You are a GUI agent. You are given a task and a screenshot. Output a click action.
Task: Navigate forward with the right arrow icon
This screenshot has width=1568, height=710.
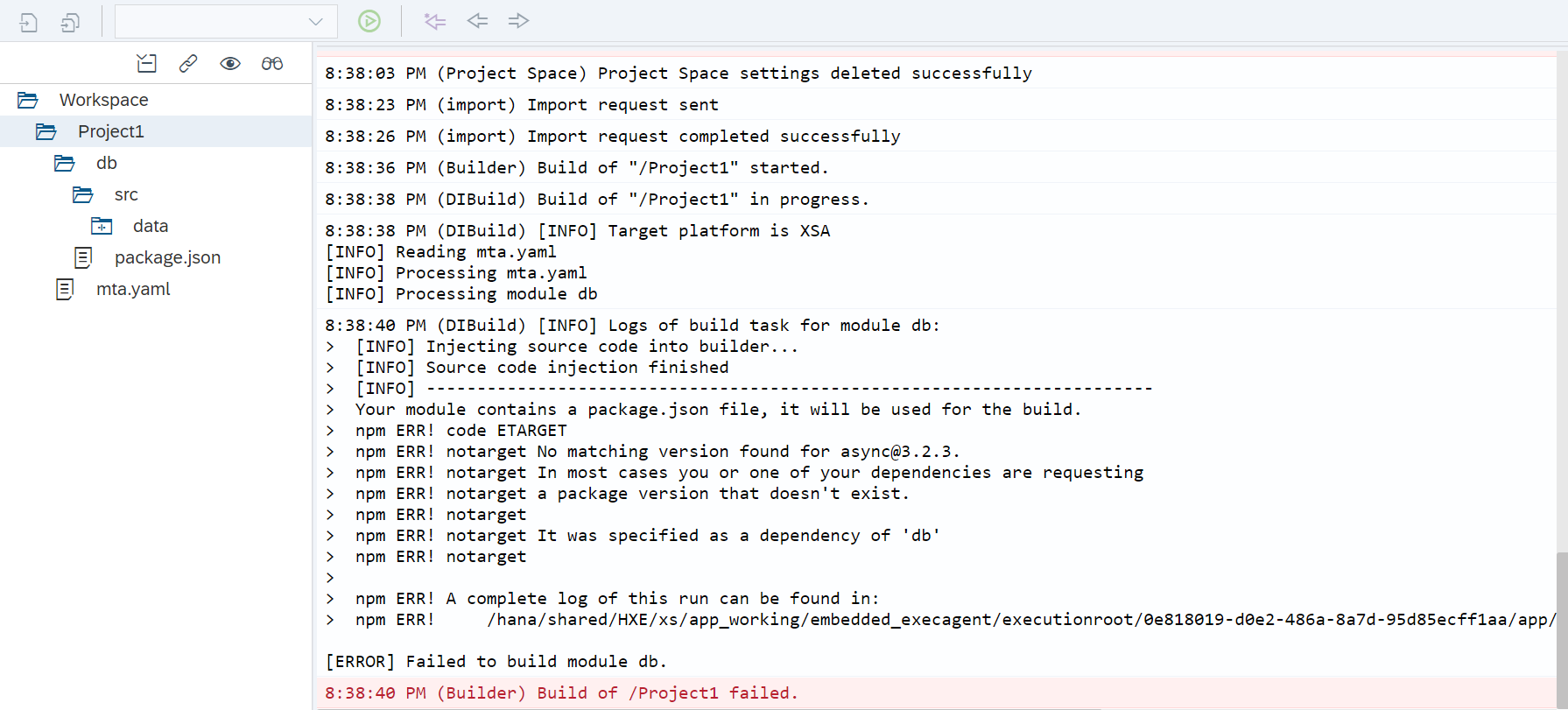coord(518,21)
